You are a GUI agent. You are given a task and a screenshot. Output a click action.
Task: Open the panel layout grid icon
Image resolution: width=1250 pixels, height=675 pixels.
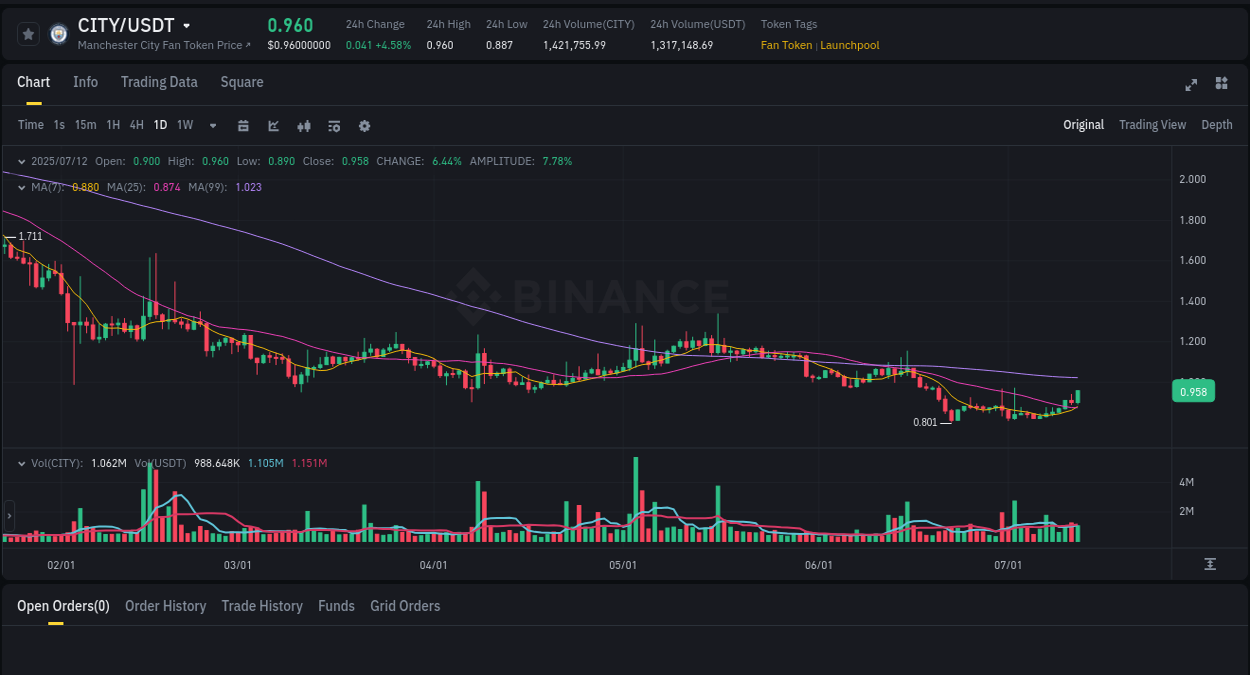(1221, 84)
